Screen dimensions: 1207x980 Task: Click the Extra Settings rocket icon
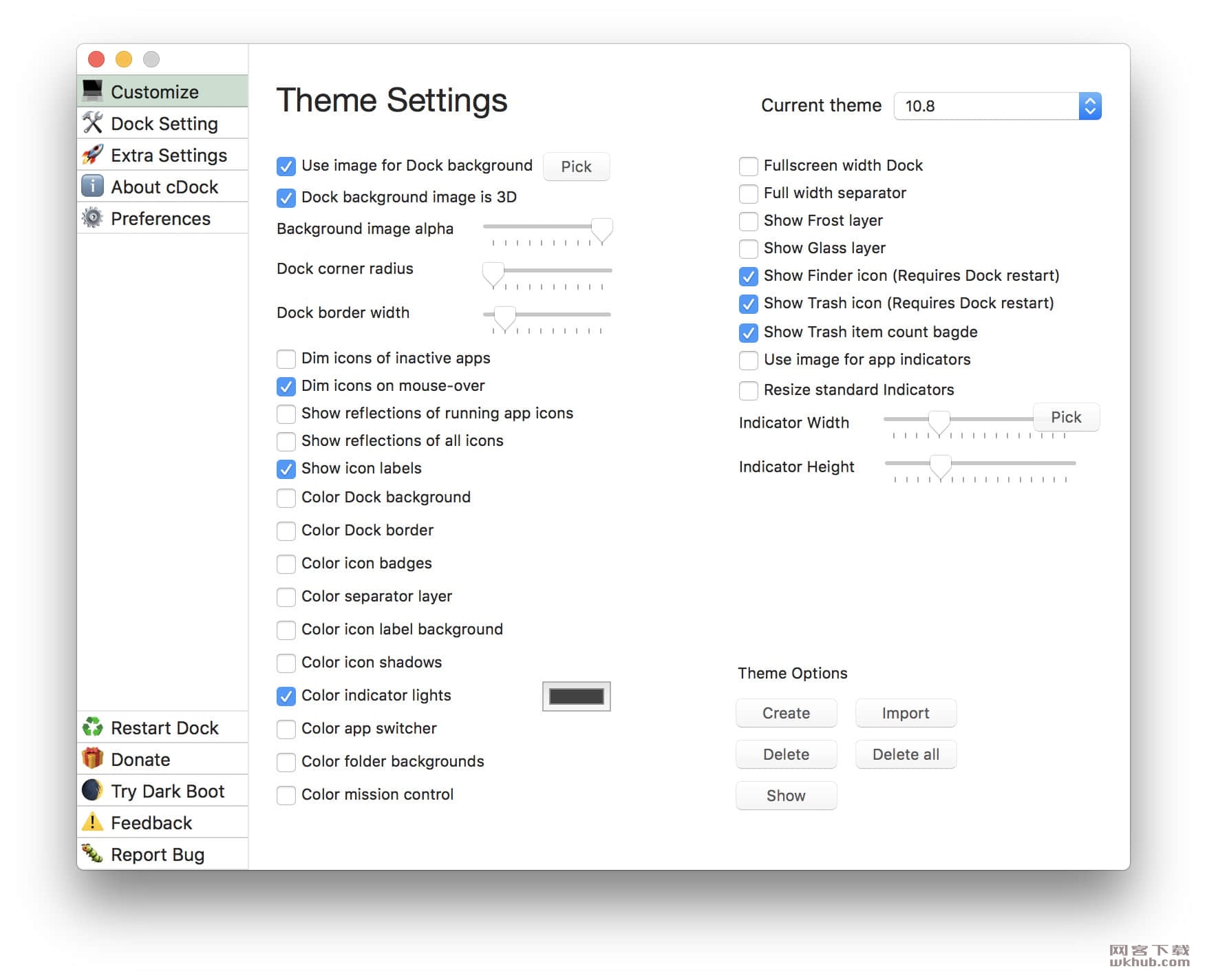click(92, 154)
